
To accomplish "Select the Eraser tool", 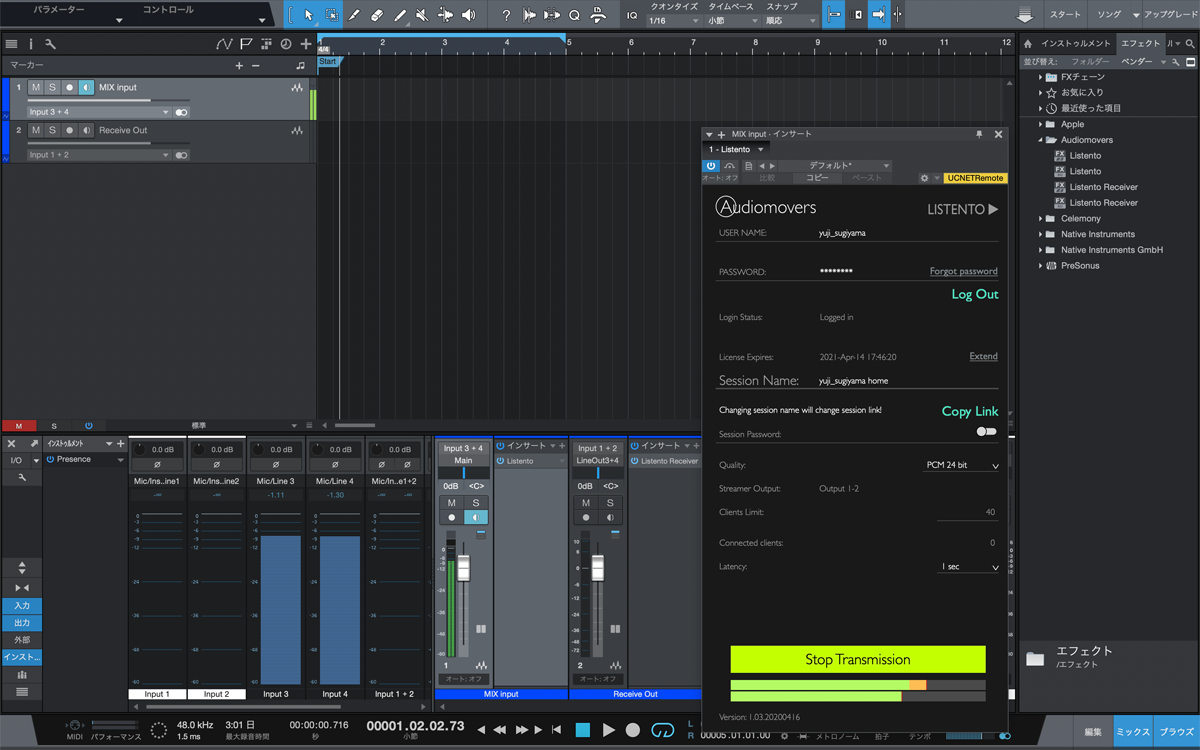I will tap(377, 15).
